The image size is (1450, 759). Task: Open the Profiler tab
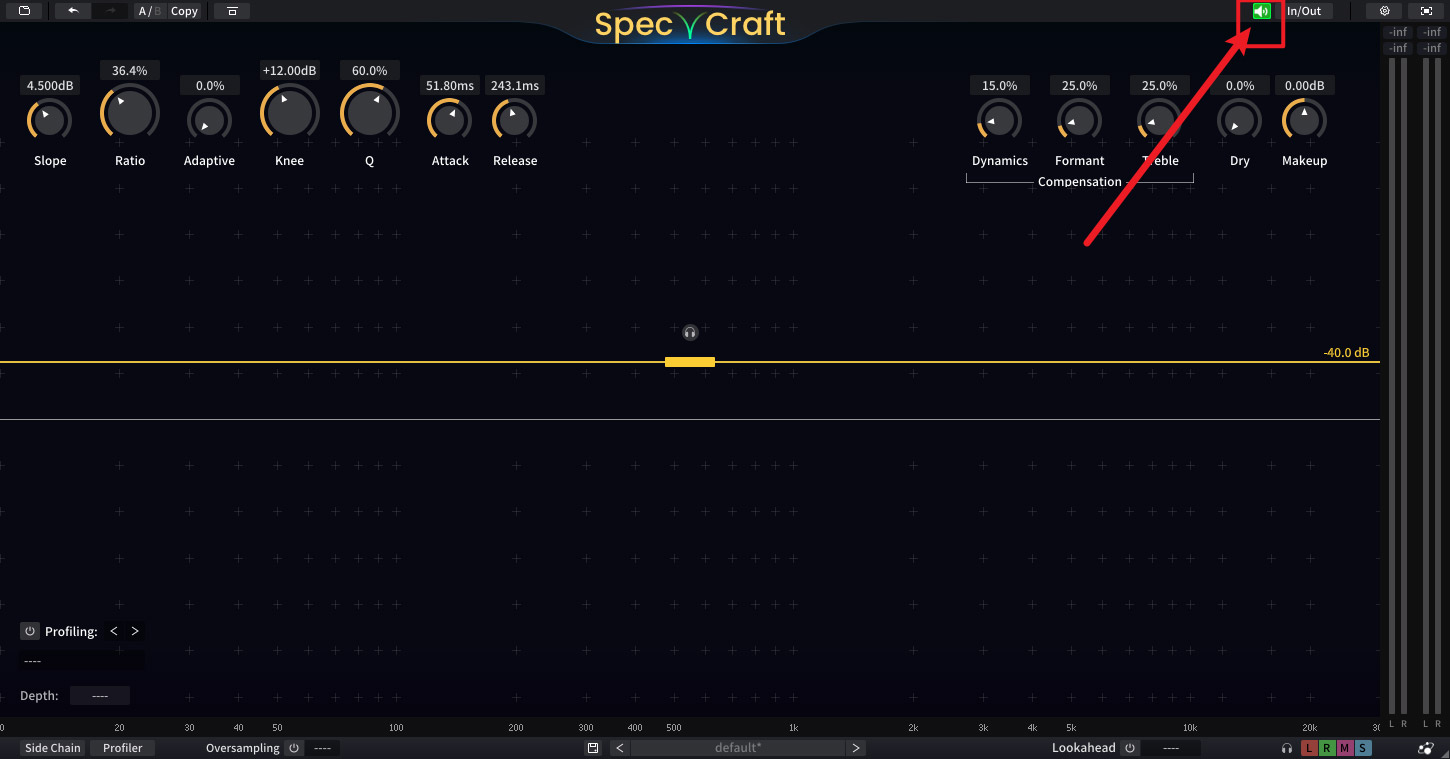123,748
